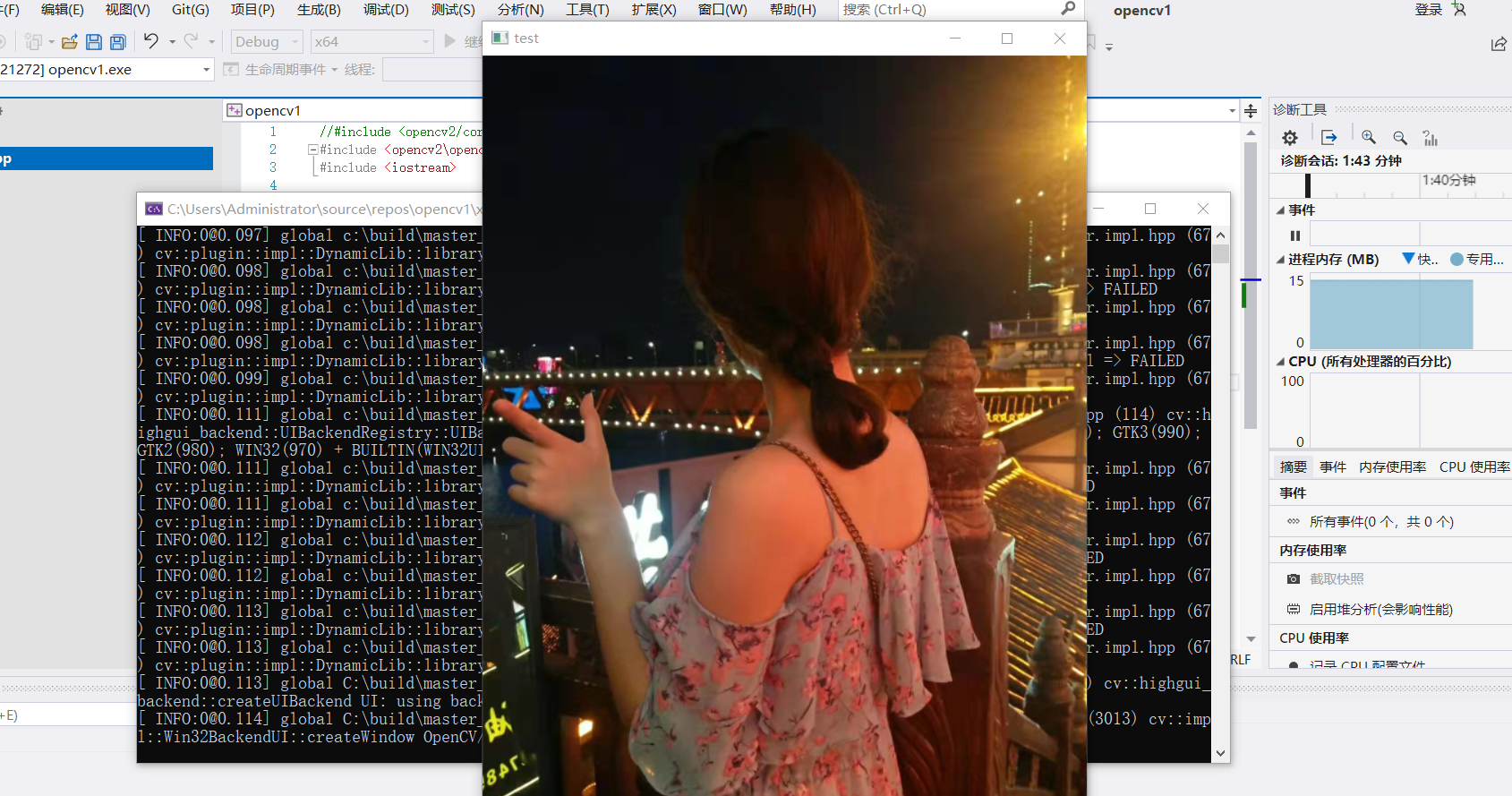The image size is (1512, 796).
Task: Open the Undo history dropdown arrow
Action: [172, 42]
